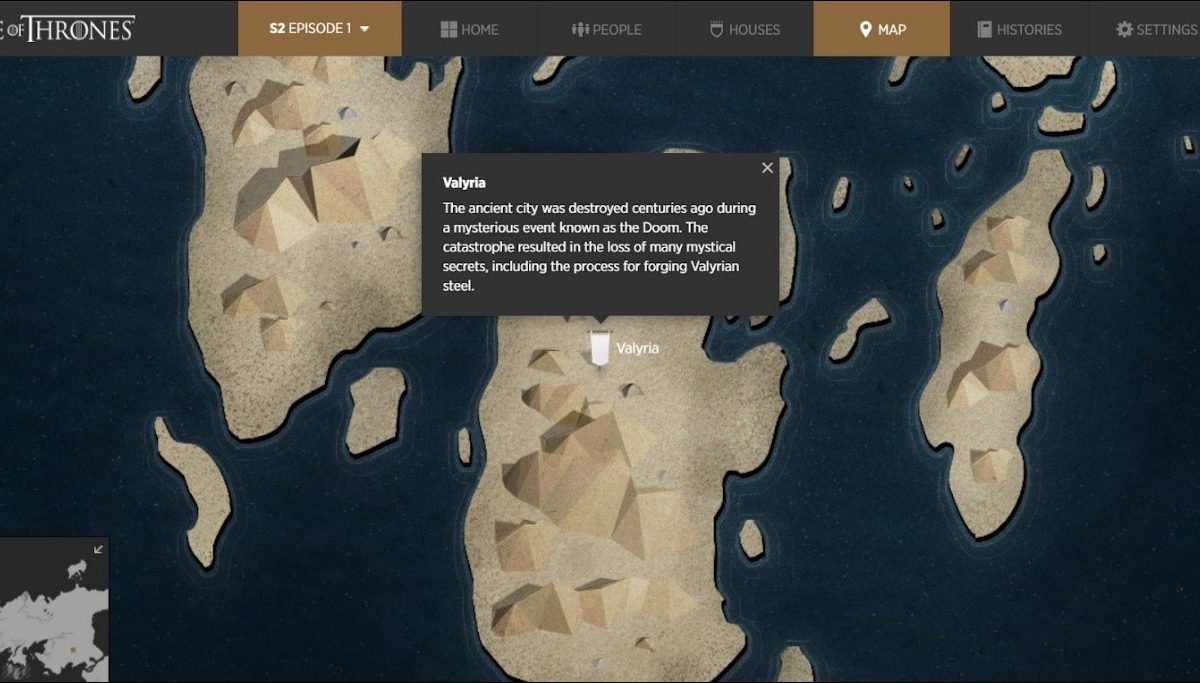Click the white Valyria banner marker

click(x=600, y=347)
